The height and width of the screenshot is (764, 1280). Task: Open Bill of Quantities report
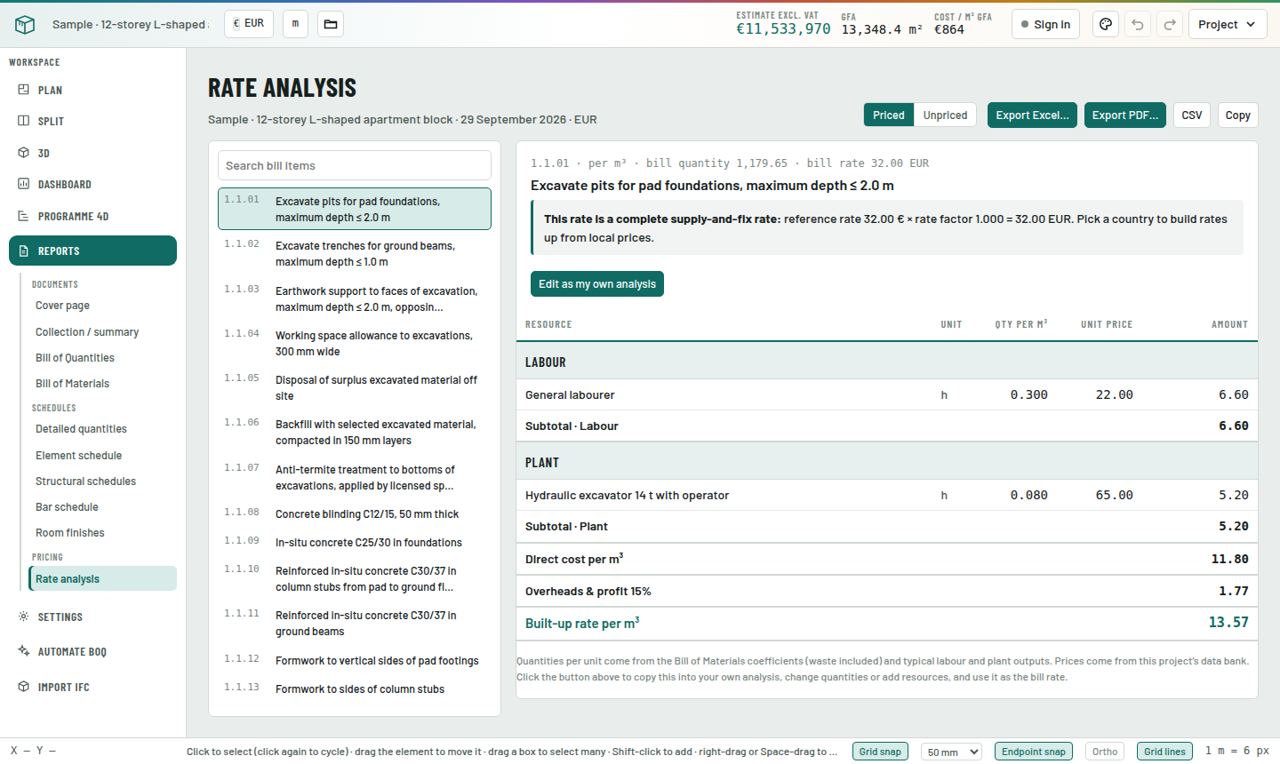[103, 358]
